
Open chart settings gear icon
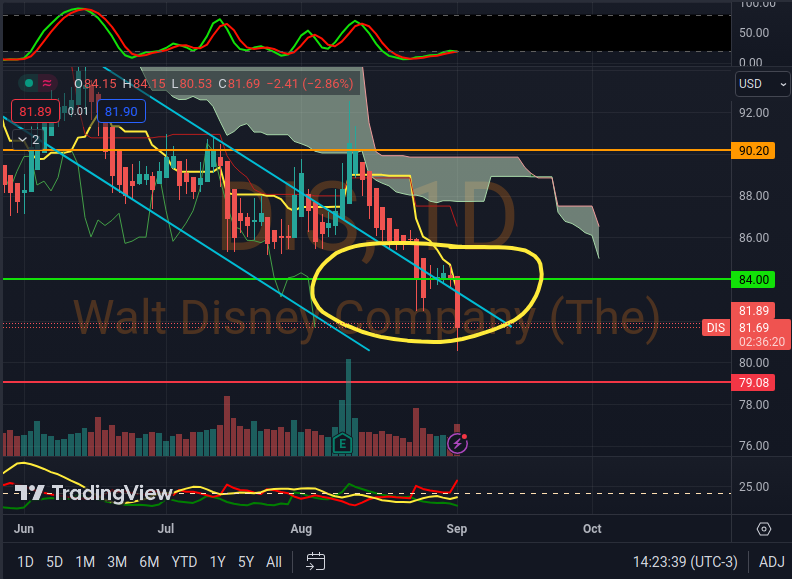click(x=764, y=529)
